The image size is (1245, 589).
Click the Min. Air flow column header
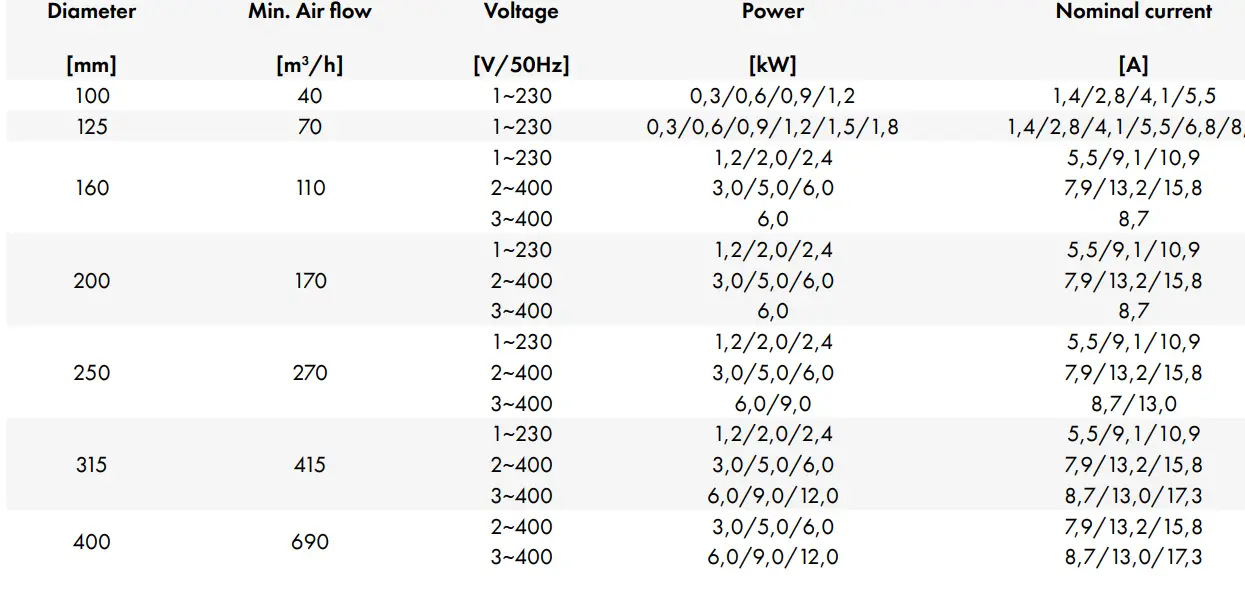click(309, 13)
